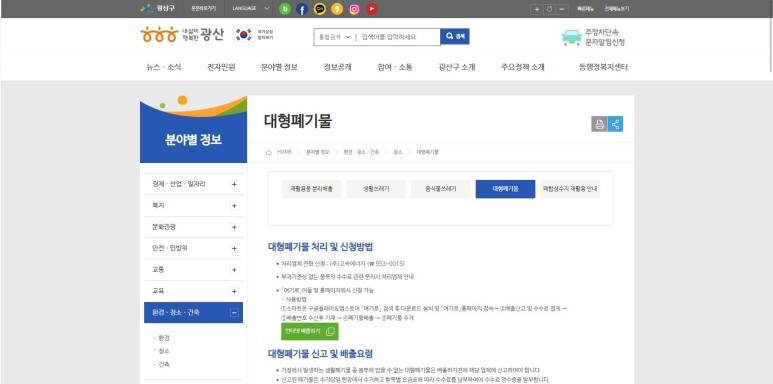The height and width of the screenshot is (384, 773).
Task: Open the LANGUAGE dropdown
Action: [251, 8]
